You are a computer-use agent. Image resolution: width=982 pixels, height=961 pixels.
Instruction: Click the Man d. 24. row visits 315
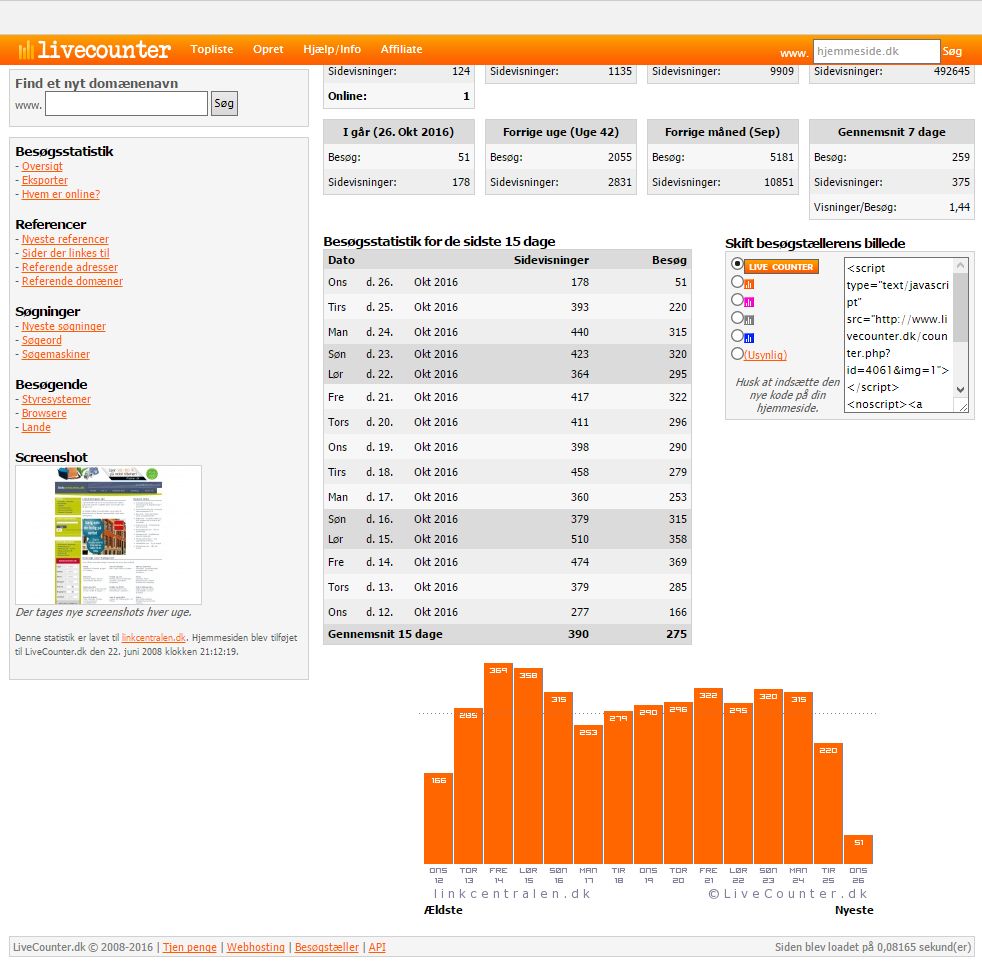coord(678,332)
